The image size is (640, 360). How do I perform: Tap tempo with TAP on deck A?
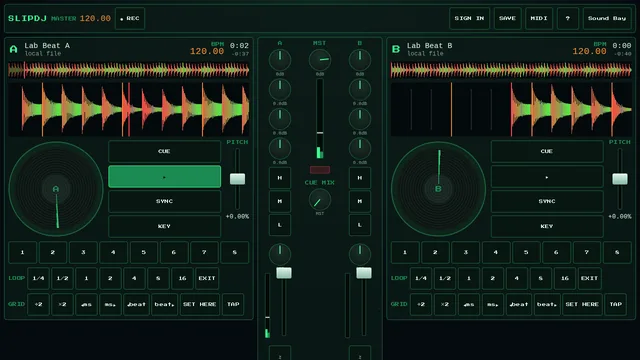(233, 304)
